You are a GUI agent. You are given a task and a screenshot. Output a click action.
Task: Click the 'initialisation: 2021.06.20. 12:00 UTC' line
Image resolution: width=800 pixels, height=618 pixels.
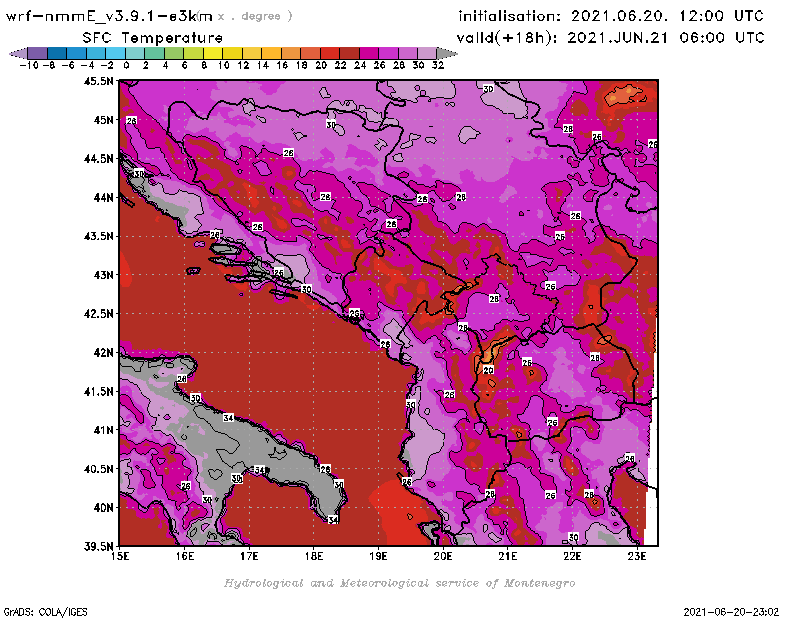611,16
